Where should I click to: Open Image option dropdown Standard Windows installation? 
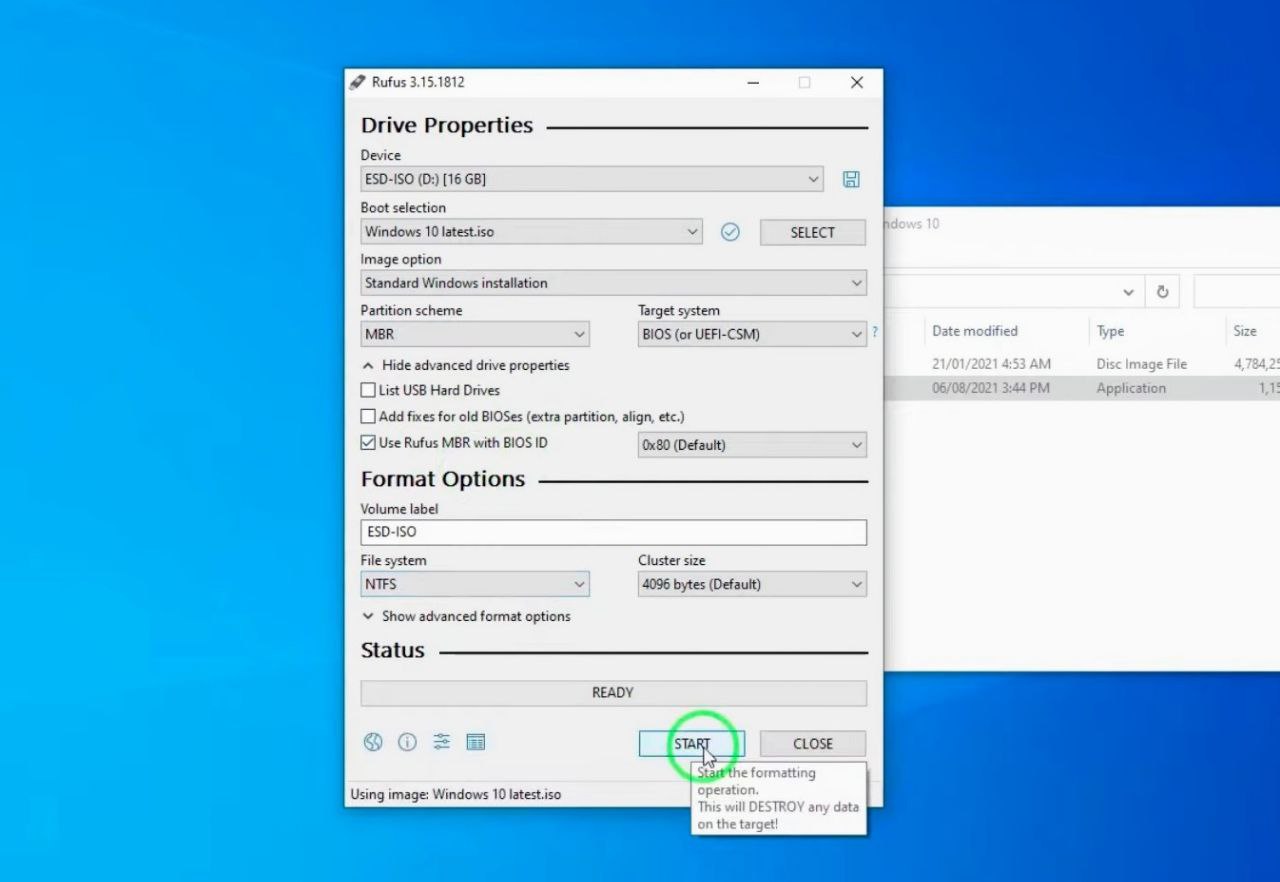pyautogui.click(x=613, y=283)
